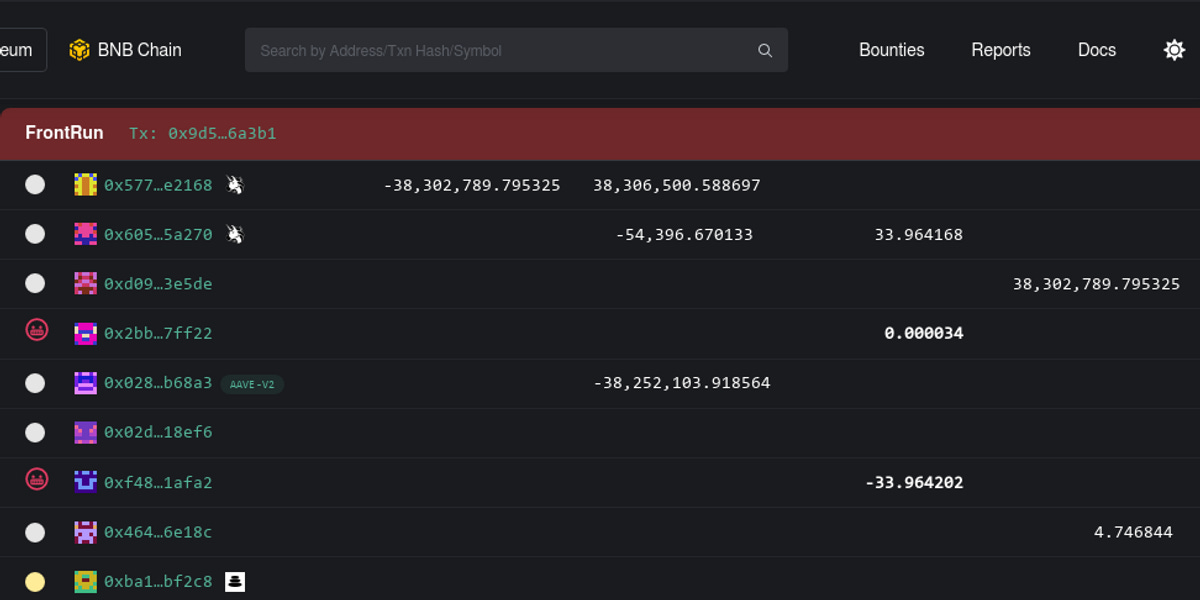Click the black-and-white badge icon beside 0xba1…bf2c8

point(235,581)
